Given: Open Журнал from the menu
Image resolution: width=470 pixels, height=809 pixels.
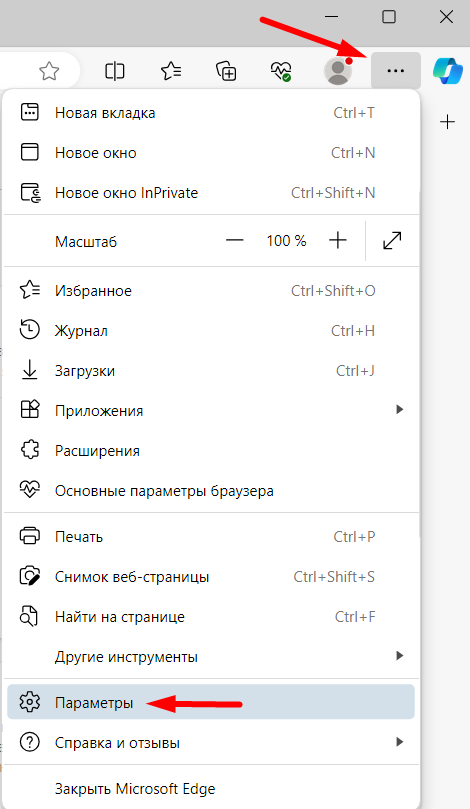Looking at the screenshot, I should (211, 330).
